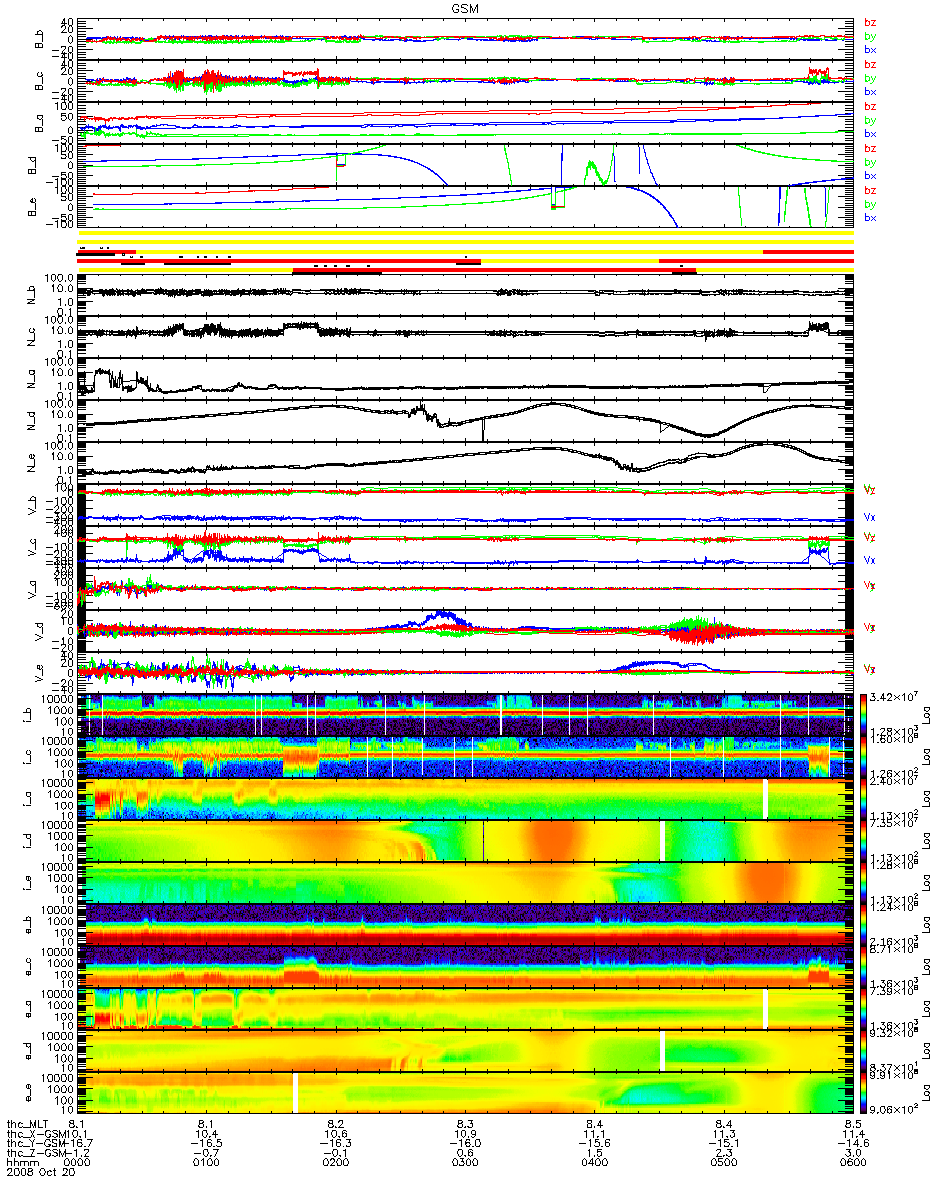Select the Vx legend label in V_b panel

click(870, 518)
